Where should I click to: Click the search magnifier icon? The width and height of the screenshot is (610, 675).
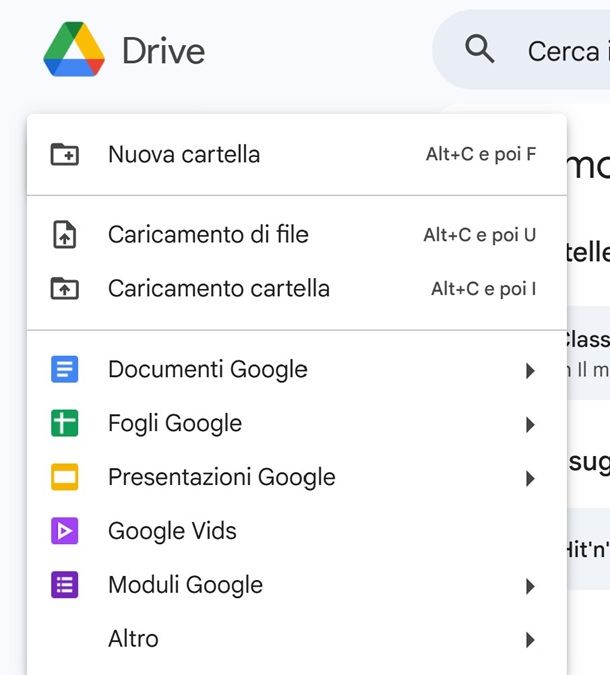point(480,49)
